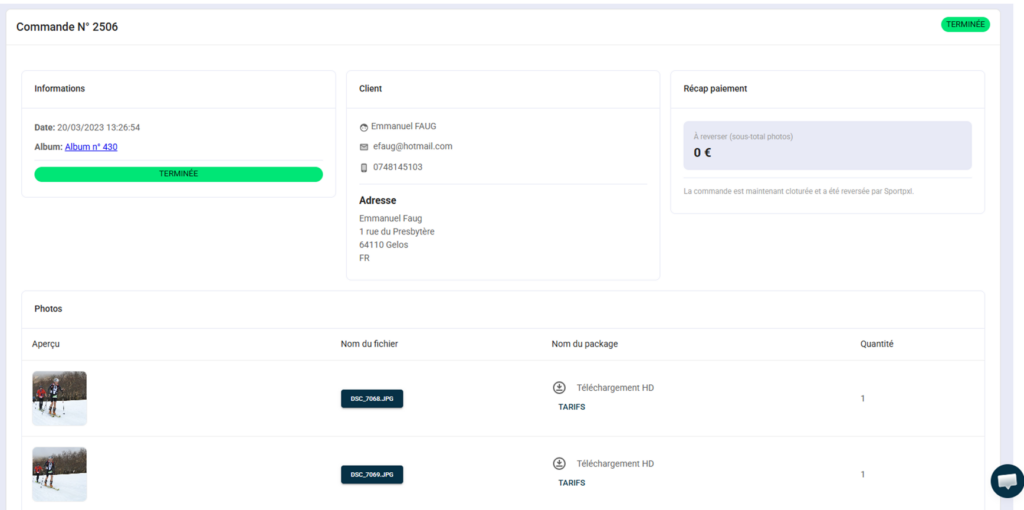
Task: Click the TERMINÉE badge in the order header
Action: click(x=965, y=25)
